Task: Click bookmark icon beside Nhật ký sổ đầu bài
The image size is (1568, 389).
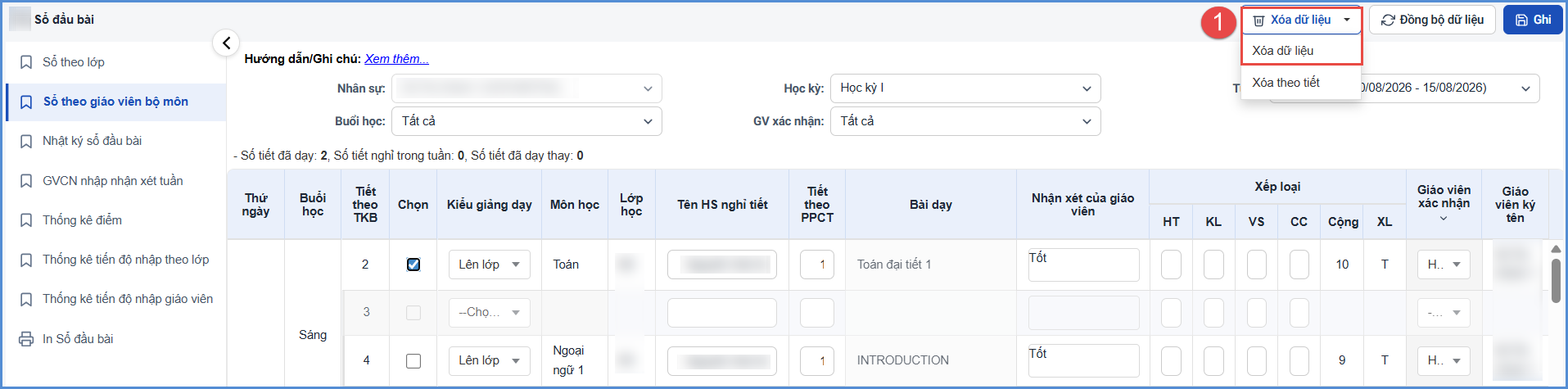Action: [x=26, y=141]
